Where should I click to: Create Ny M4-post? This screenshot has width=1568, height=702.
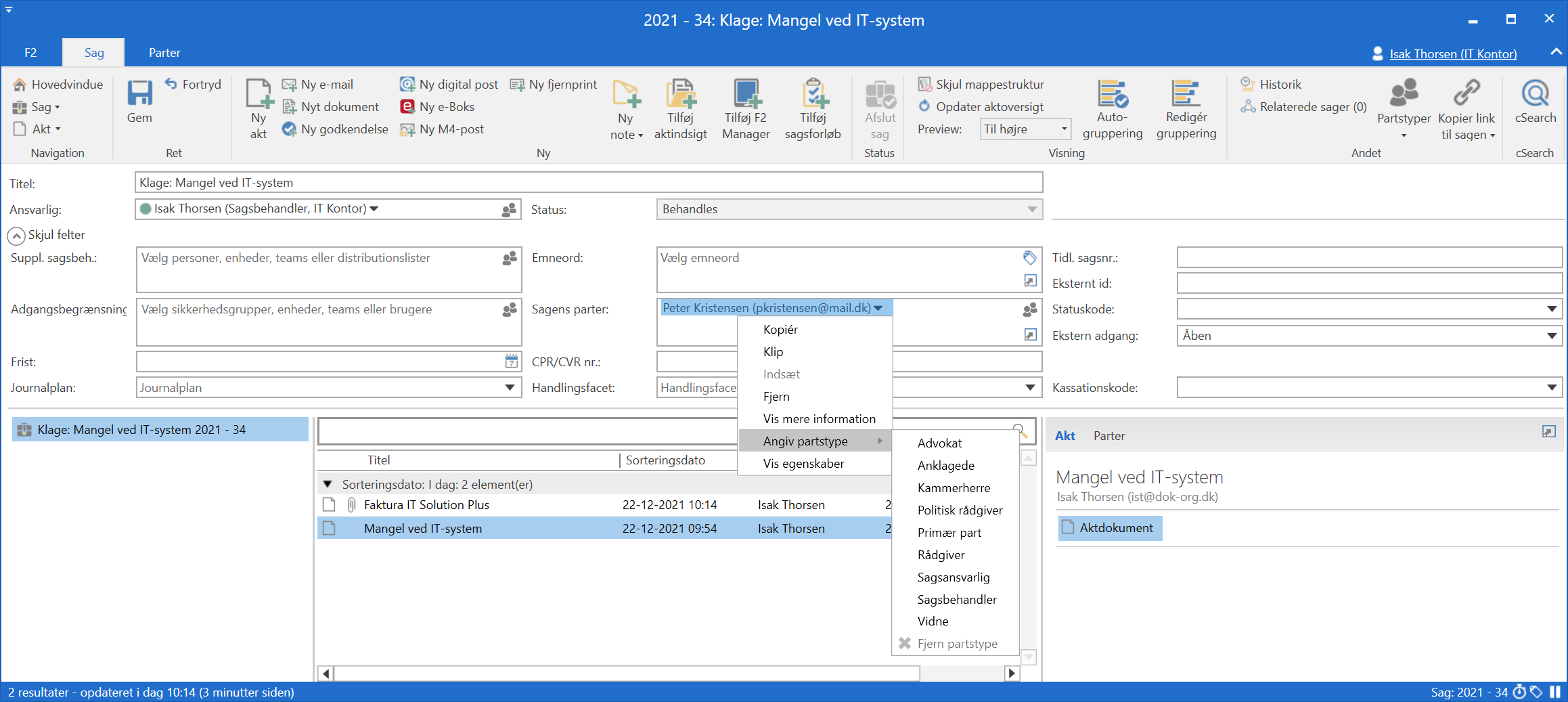[x=443, y=129]
